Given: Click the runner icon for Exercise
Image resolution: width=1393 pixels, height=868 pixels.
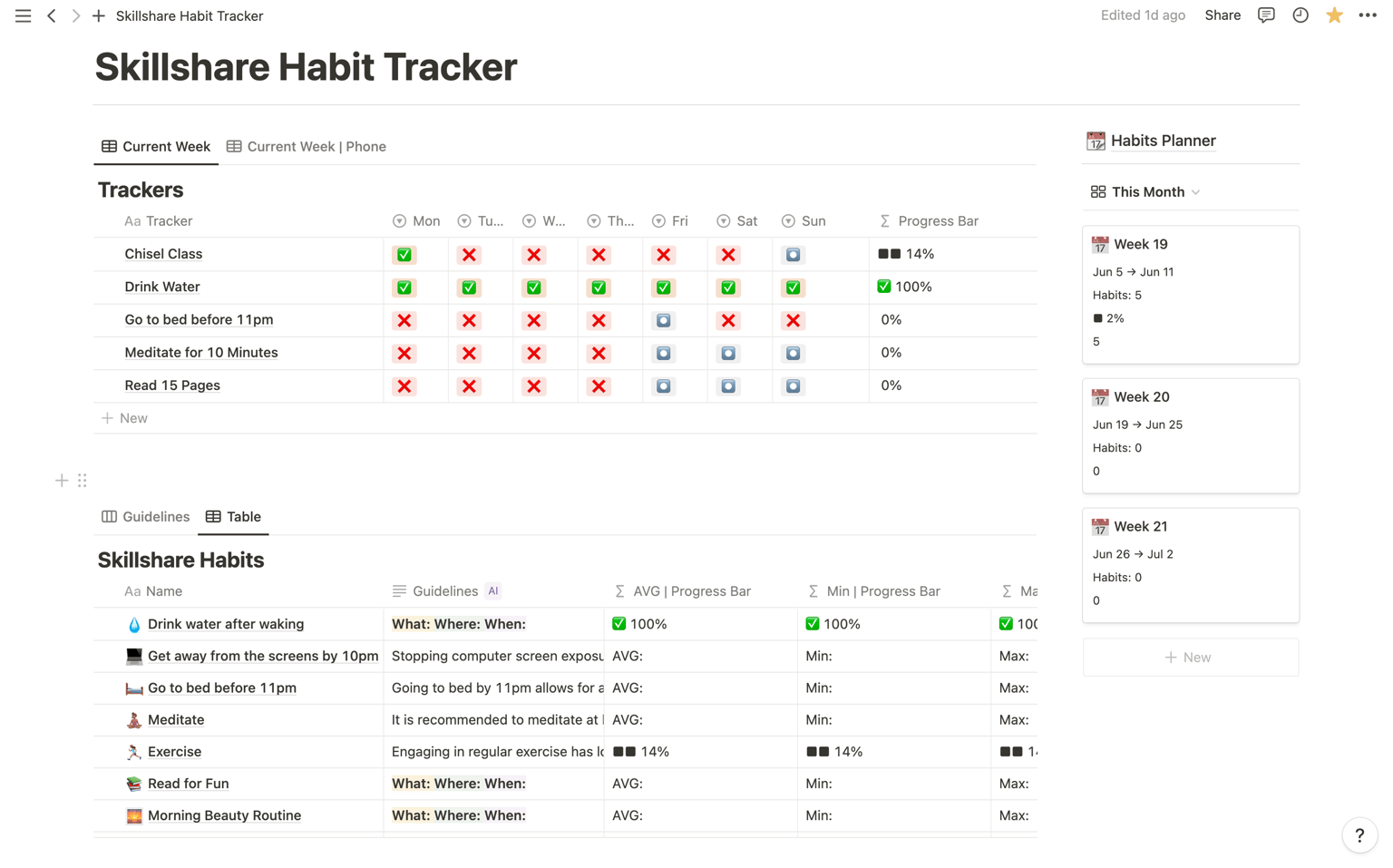Looking at the screenshot, I should (134, 752).
